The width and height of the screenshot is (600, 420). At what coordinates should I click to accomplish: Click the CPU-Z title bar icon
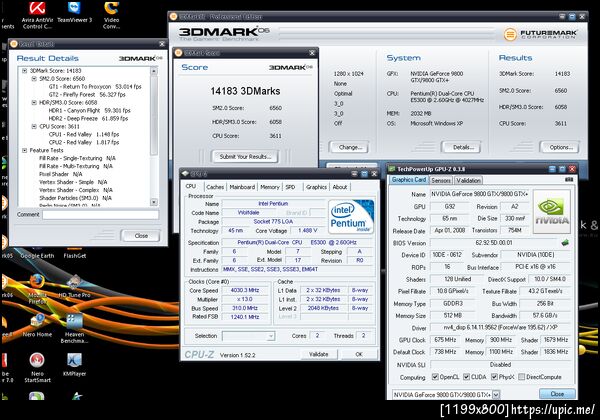pyautogui.click(x=185, y=174)
